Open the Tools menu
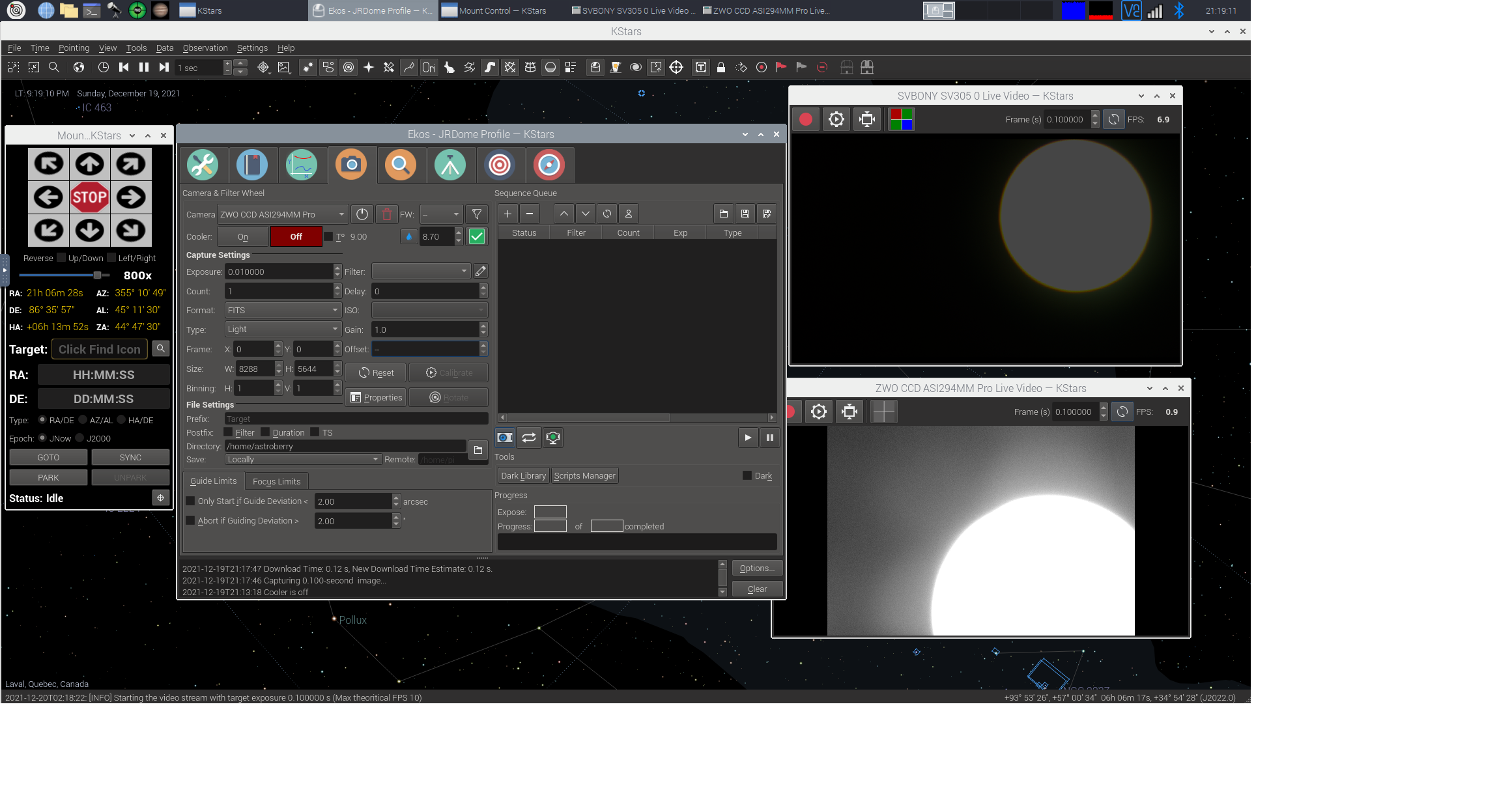The image size is (1512, 812). pos(136,48)
